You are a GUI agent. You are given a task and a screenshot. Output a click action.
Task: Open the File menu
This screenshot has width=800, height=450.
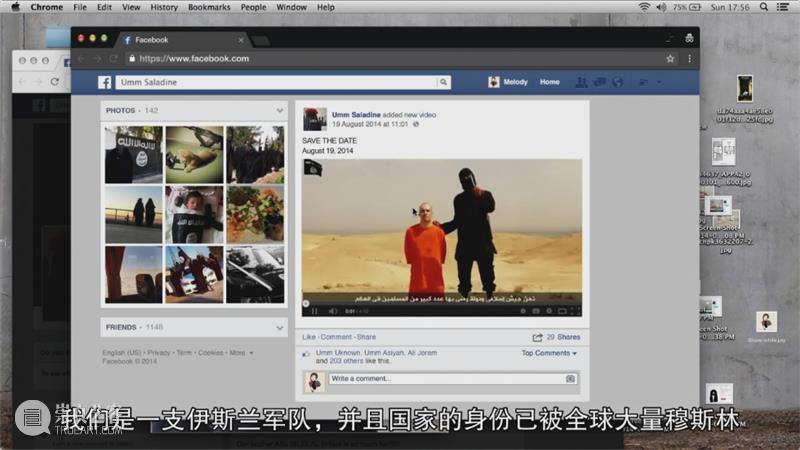click(80, 7)
